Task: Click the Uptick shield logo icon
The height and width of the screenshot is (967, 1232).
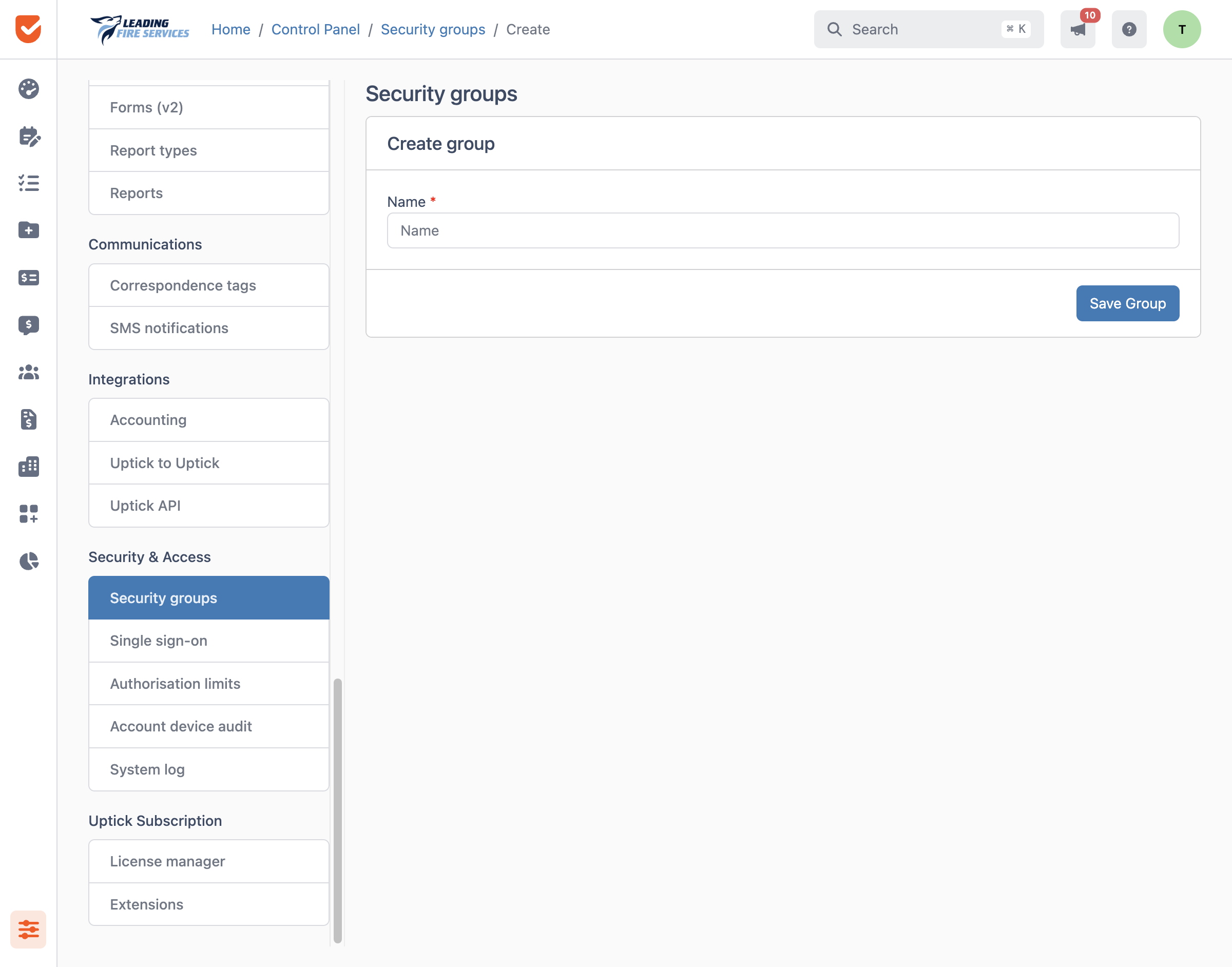Action: (x=28, y=29)
